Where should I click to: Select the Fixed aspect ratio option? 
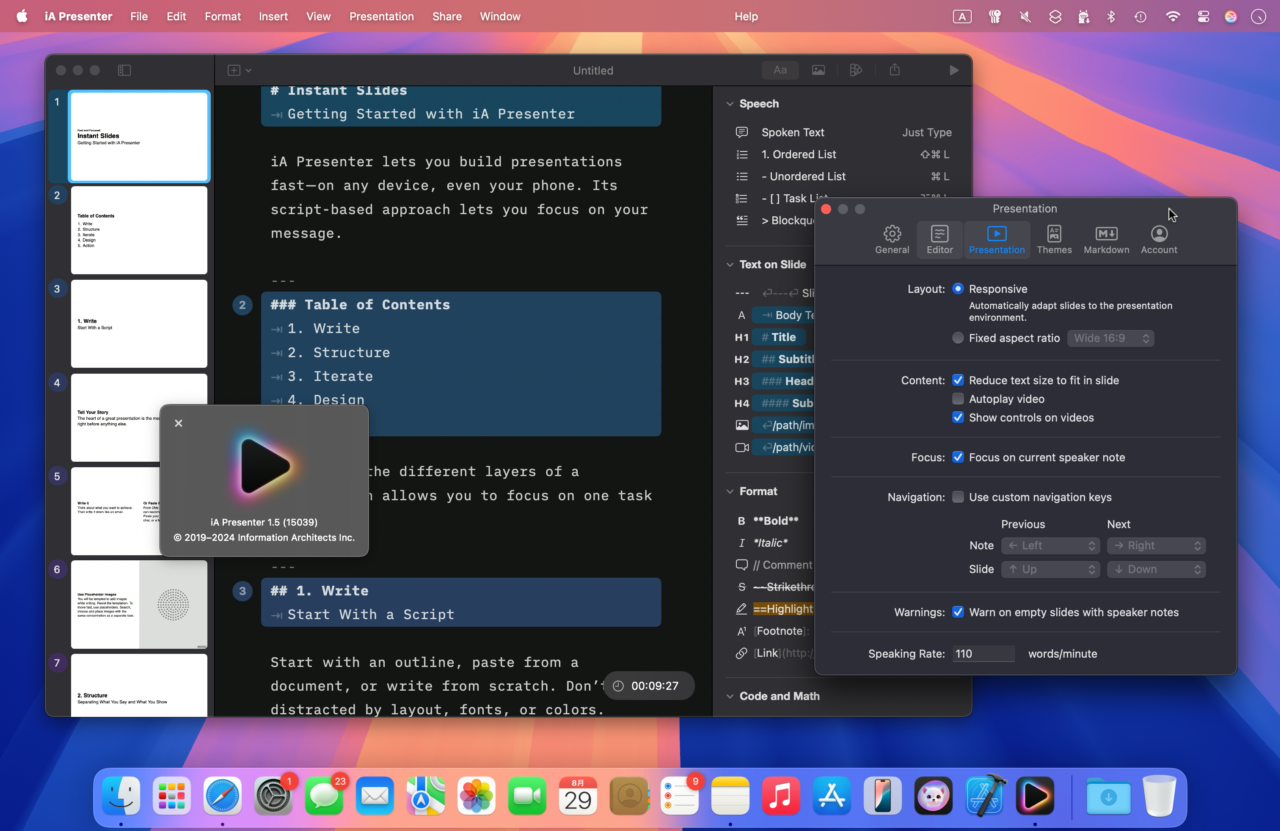[x=957, y=338]
